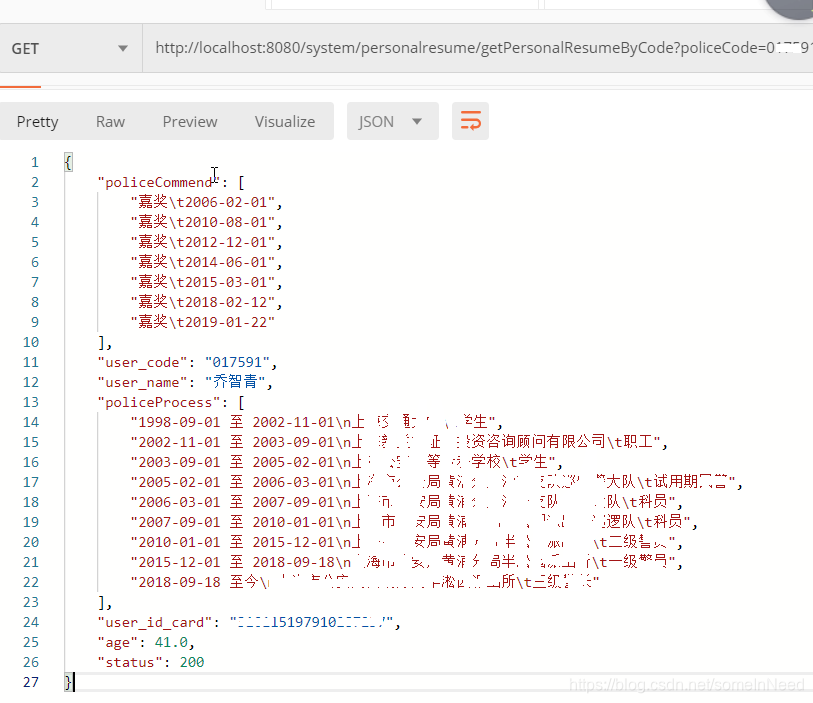This screenshot has width=813, height=703.
Task: Click the value "嘉奖\t2010-08-01"
Action: (202, 222)
